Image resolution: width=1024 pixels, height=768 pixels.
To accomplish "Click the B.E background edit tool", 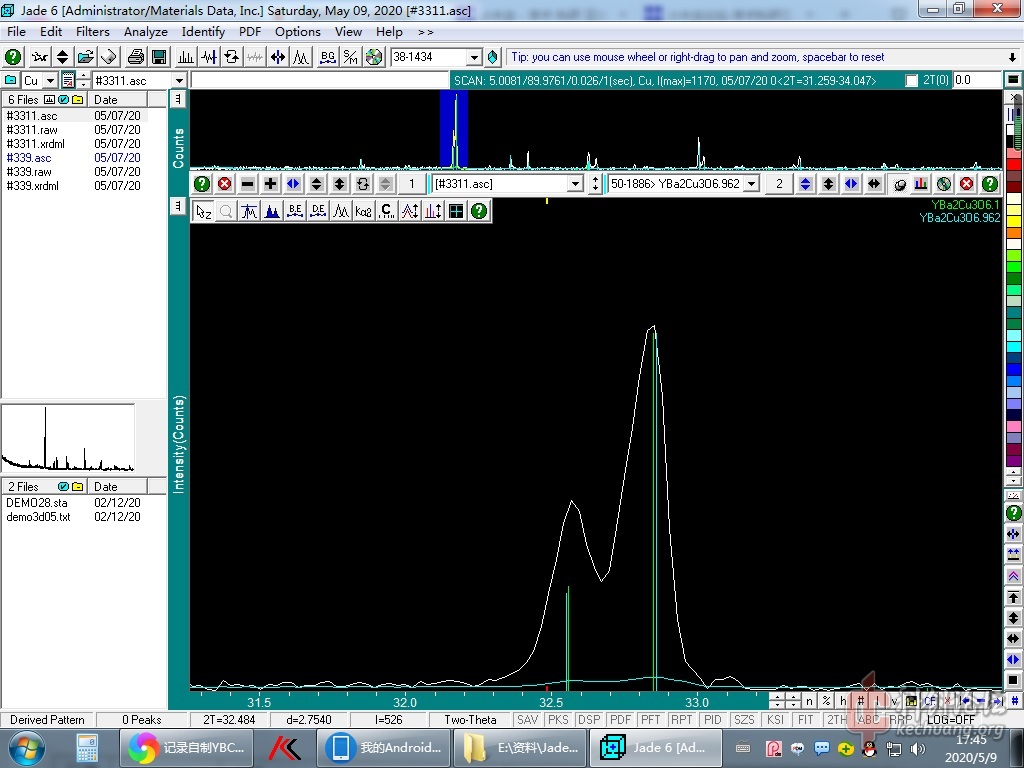I will [x=295, y=211].
